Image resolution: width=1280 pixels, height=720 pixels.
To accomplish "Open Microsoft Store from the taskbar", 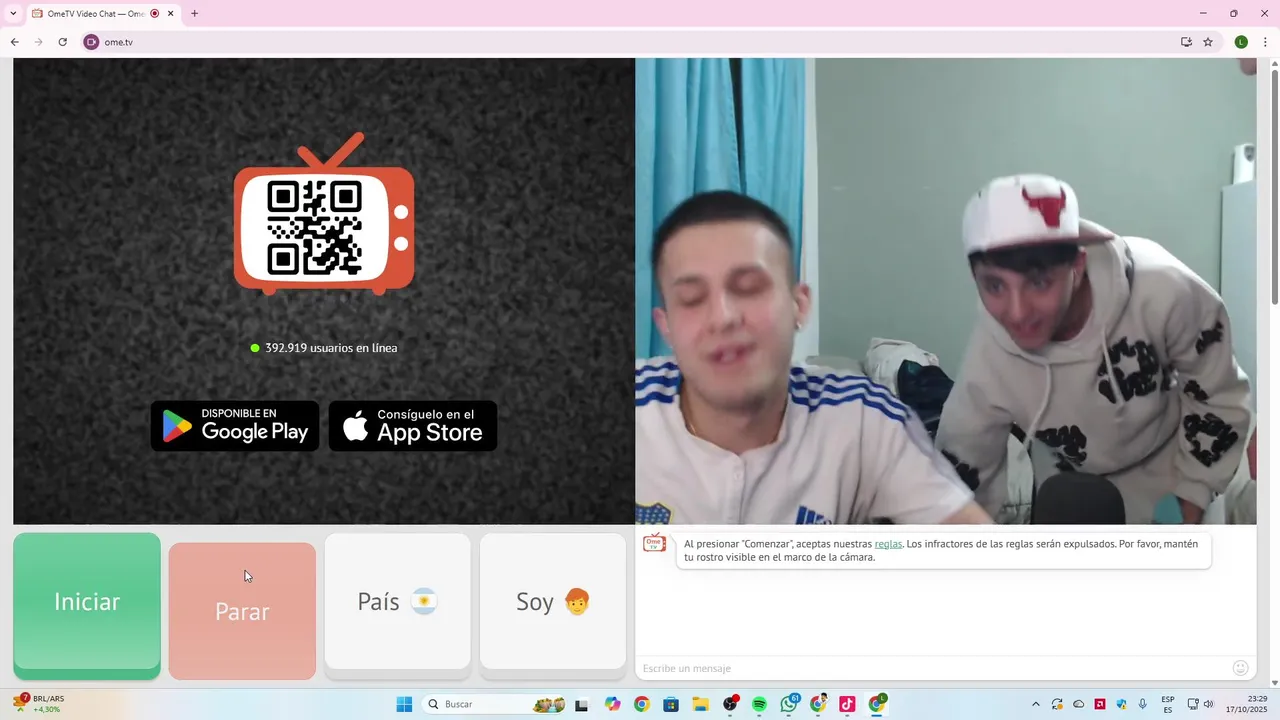I will (x=671, y=704).
